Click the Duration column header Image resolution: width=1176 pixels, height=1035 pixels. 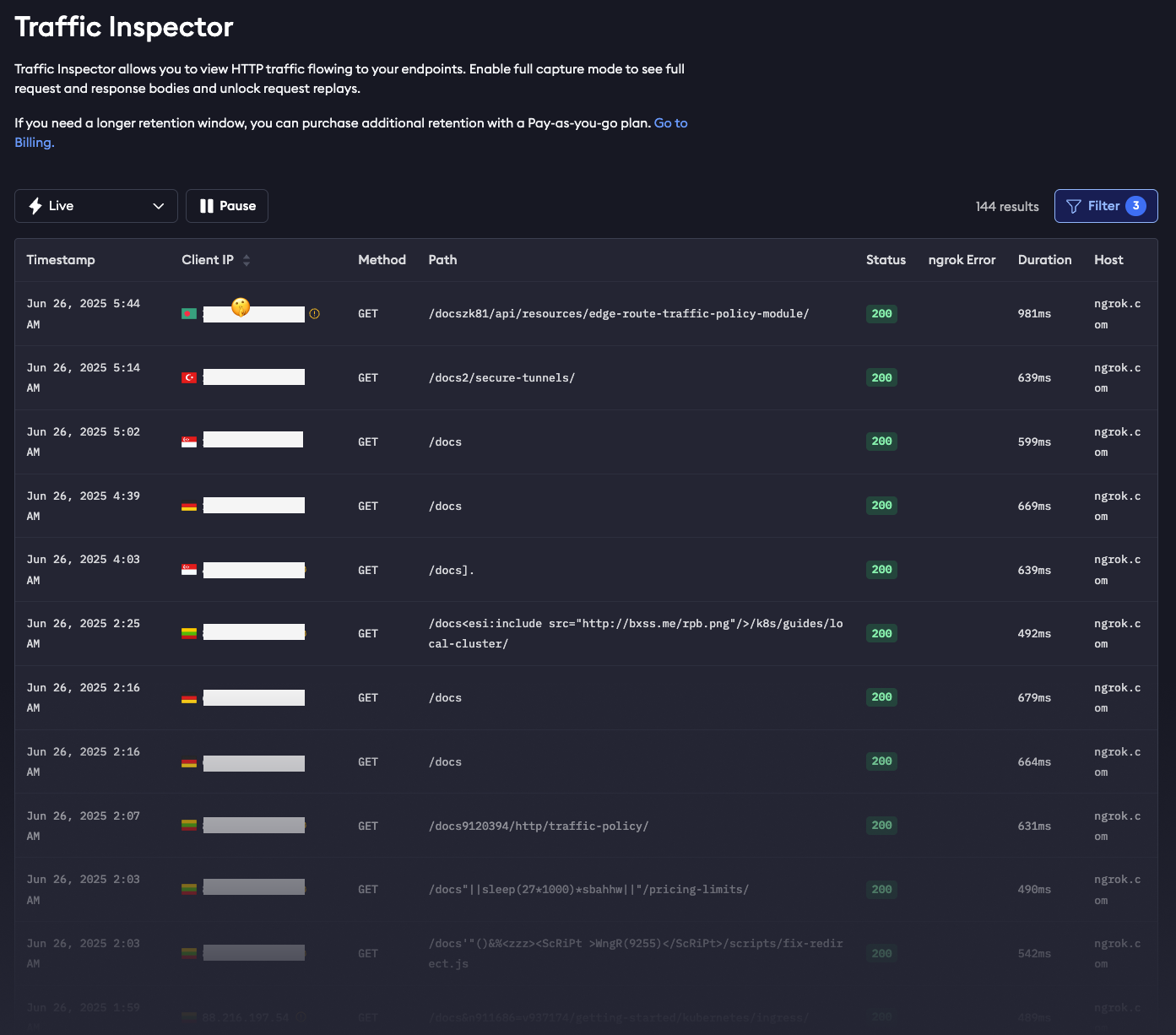[x=1044, y=260]
